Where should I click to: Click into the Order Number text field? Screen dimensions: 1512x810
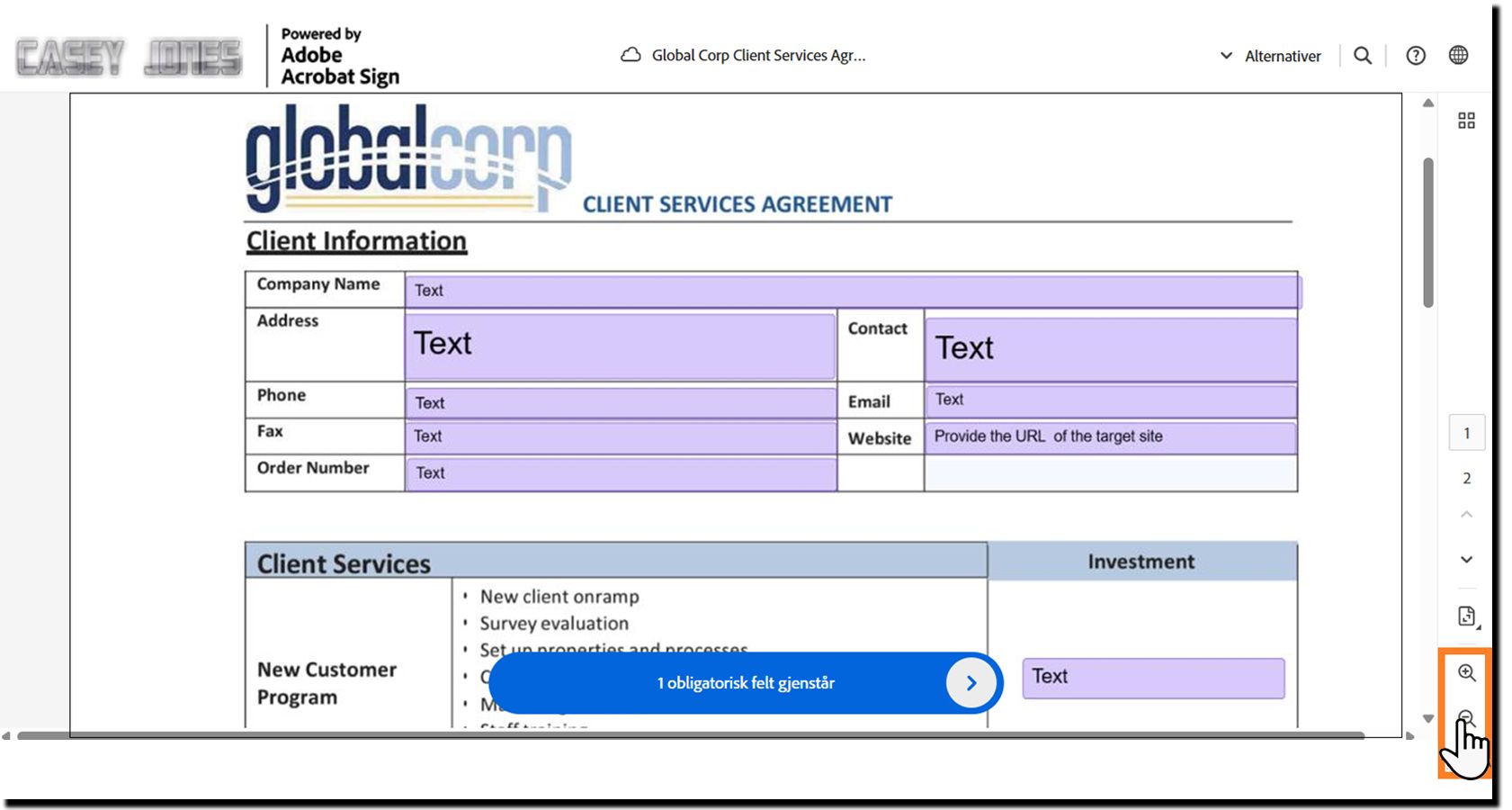click(620, 474)
